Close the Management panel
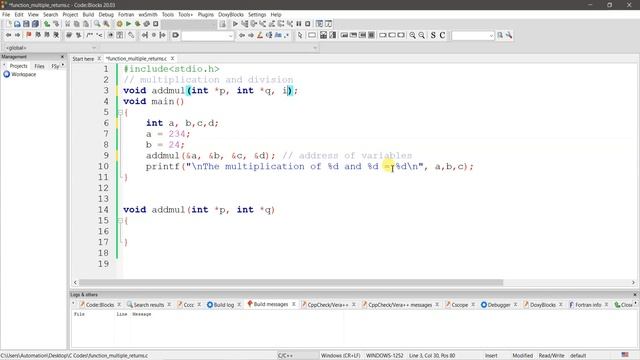640x360 pixels. (62, 57)
